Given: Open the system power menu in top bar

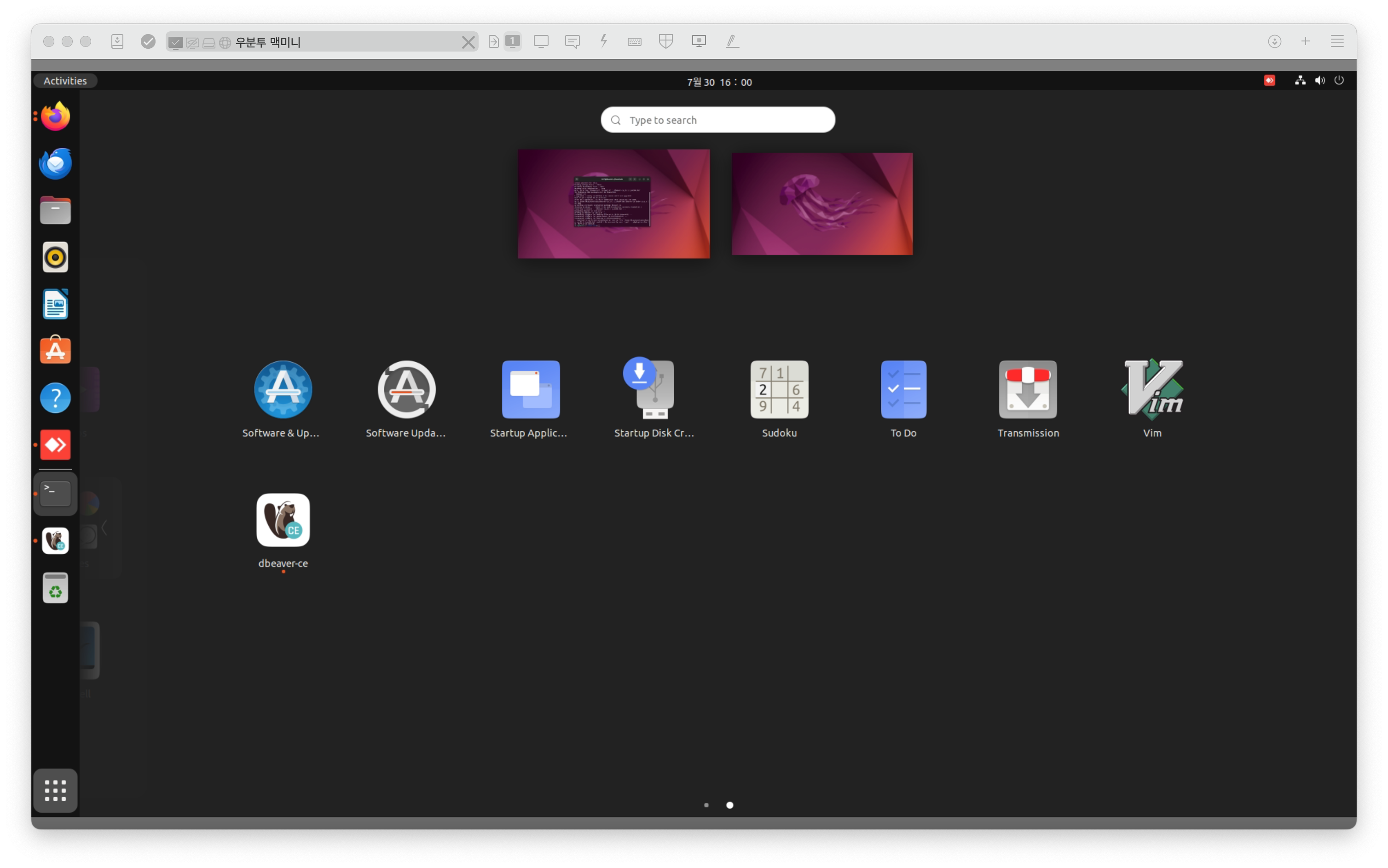Looking at the screenshot, I should [1339, 81].
